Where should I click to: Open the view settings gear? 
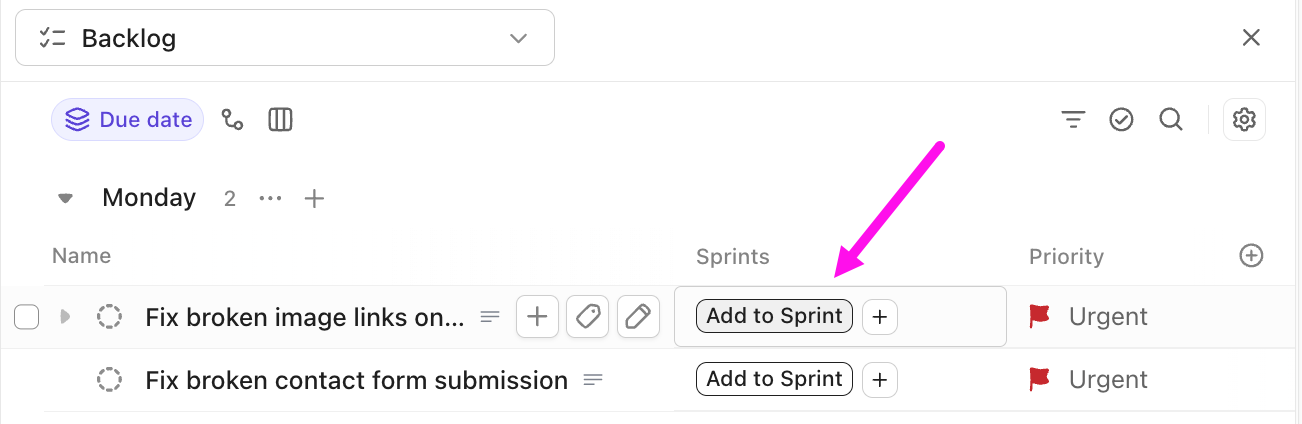pyautogui.click(x=1244, y=120)
